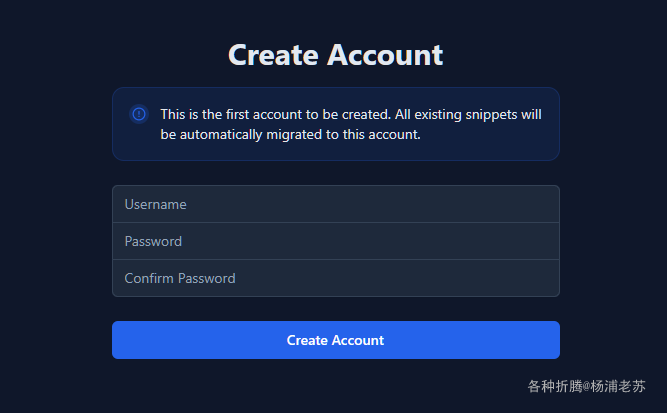
Task: Submit with the blue Create Account button
Action: coord(336,340)
